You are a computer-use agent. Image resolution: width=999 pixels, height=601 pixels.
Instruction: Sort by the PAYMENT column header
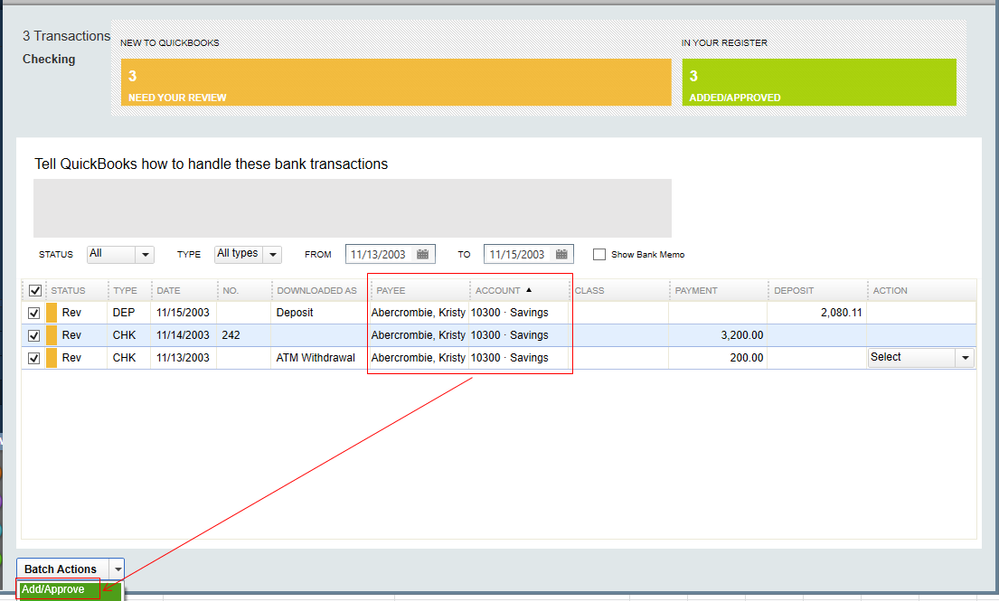[x=719, y=291]
